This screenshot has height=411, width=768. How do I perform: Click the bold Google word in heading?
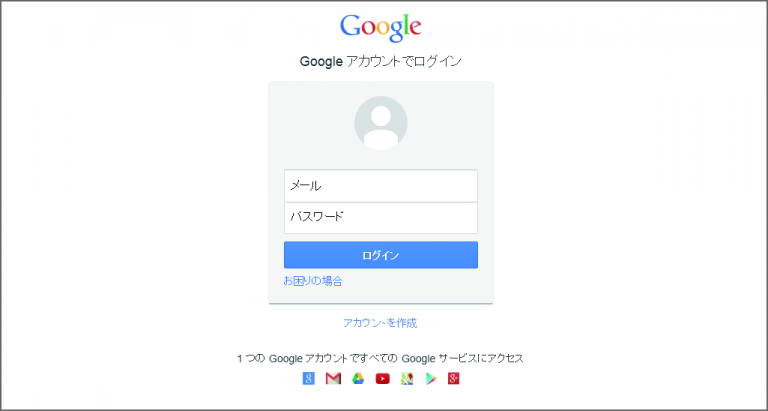pyautogui.click(x=321, y=62)
